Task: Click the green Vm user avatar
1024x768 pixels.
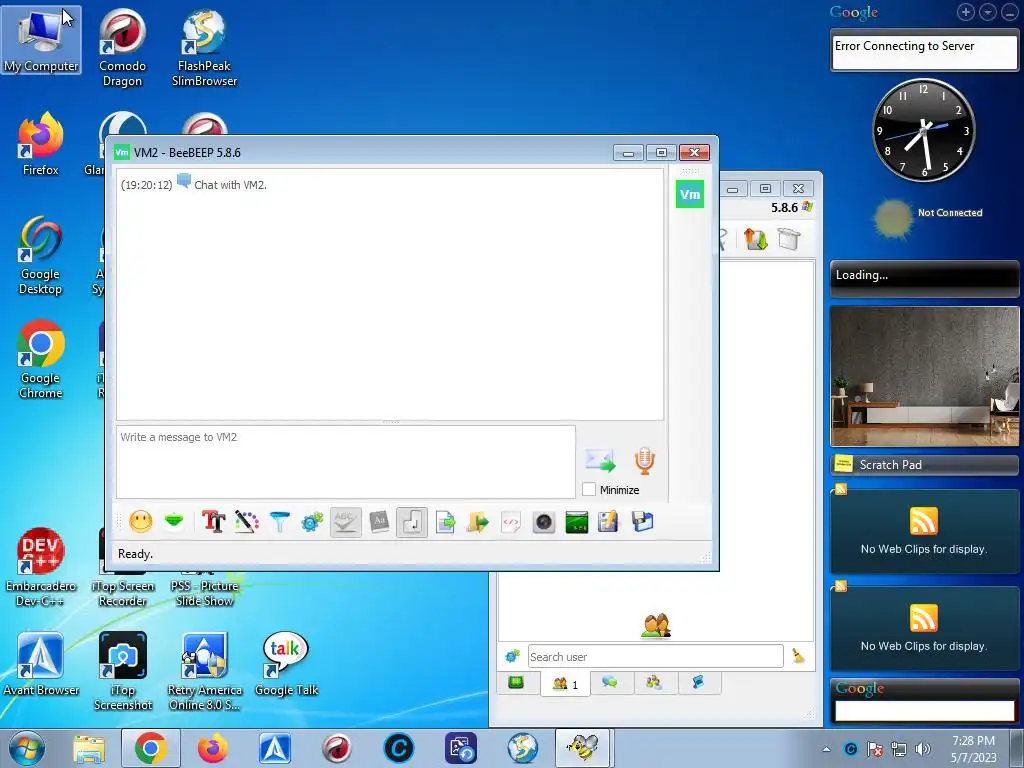Action: click(690, 194)
